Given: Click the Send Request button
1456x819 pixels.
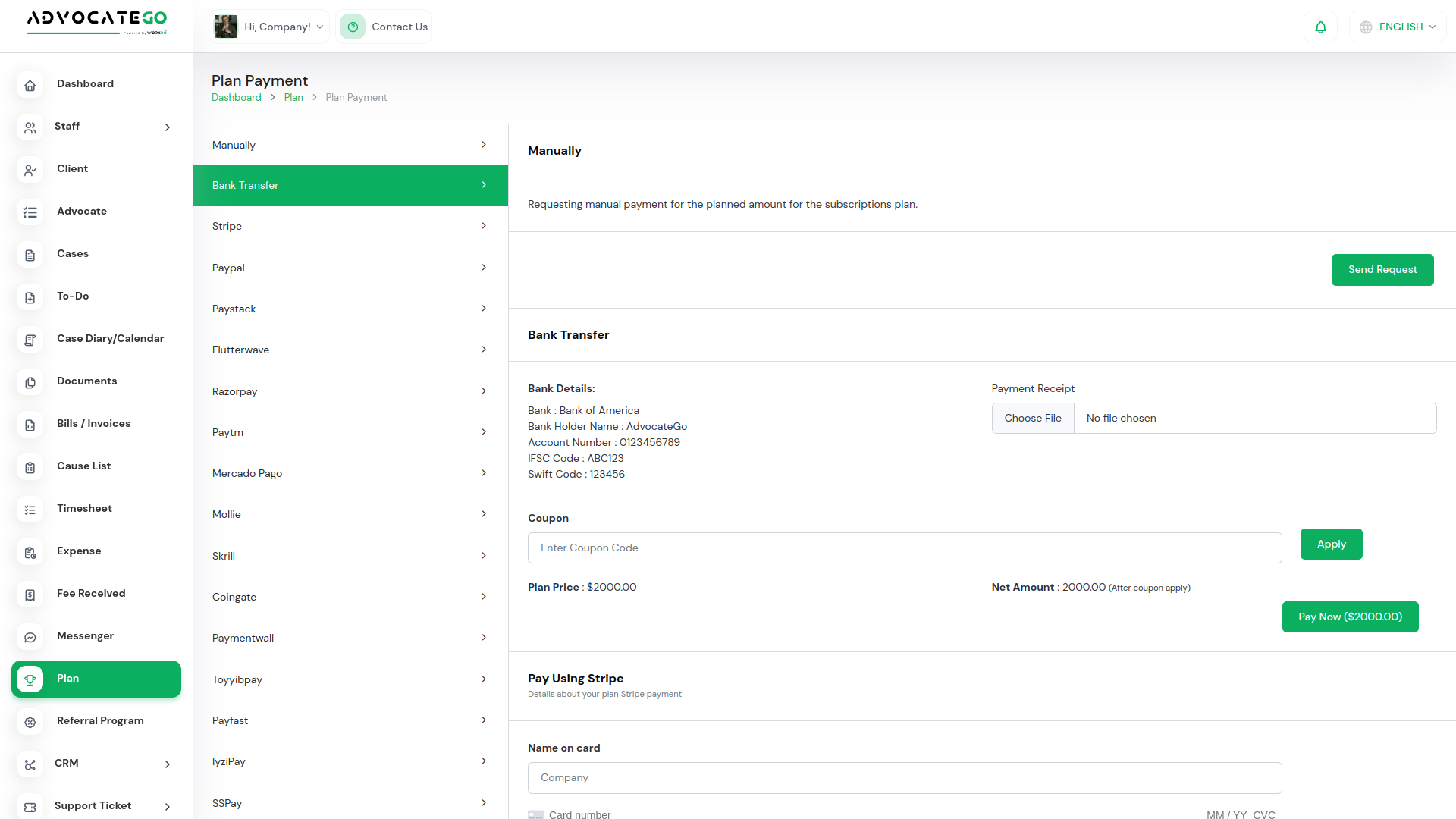Looking at the screenshot, I should tap(1382, 270).
